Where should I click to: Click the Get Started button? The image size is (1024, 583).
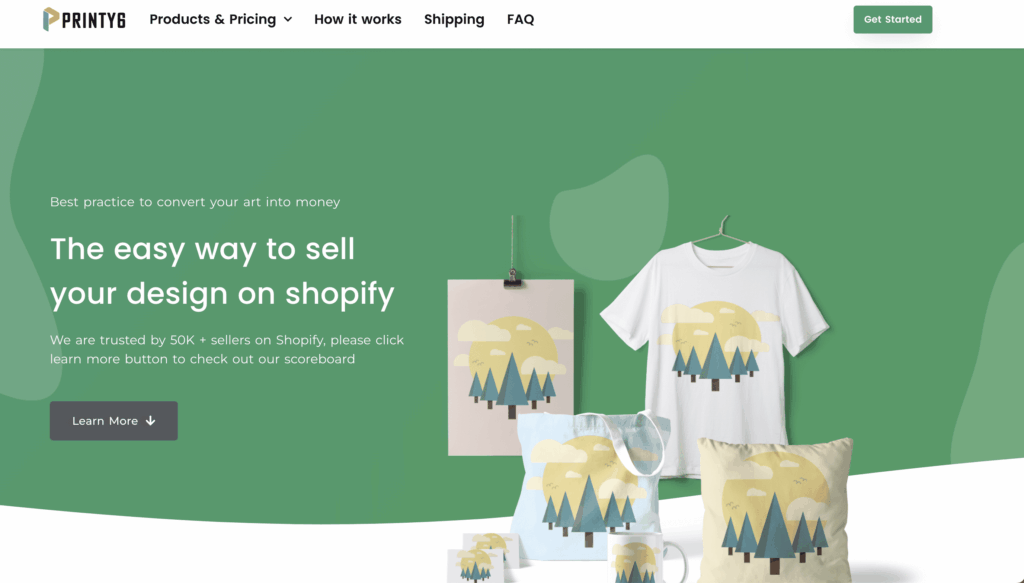(893, 20)
